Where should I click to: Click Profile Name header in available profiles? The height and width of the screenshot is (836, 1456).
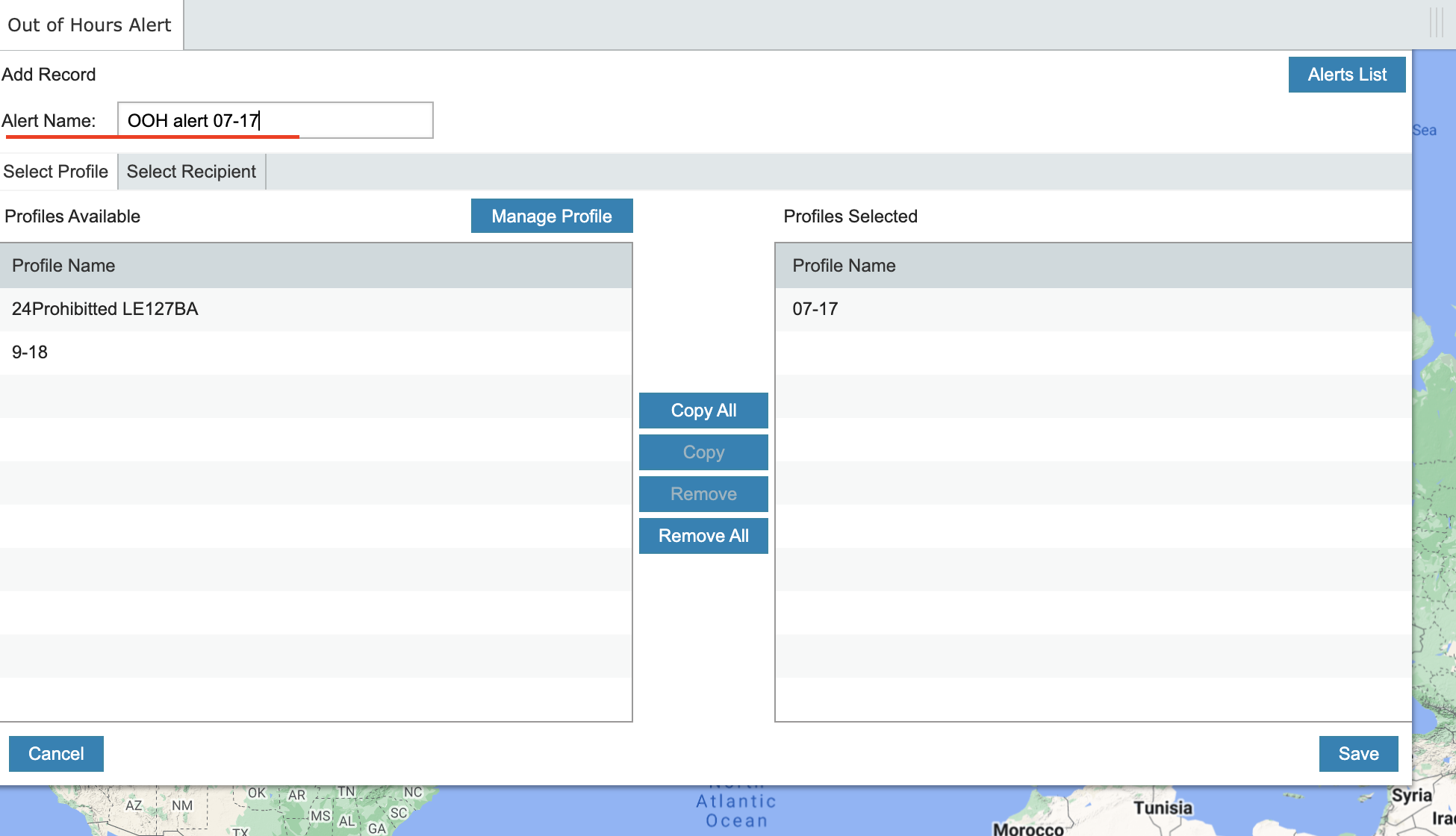click(63, 266)
